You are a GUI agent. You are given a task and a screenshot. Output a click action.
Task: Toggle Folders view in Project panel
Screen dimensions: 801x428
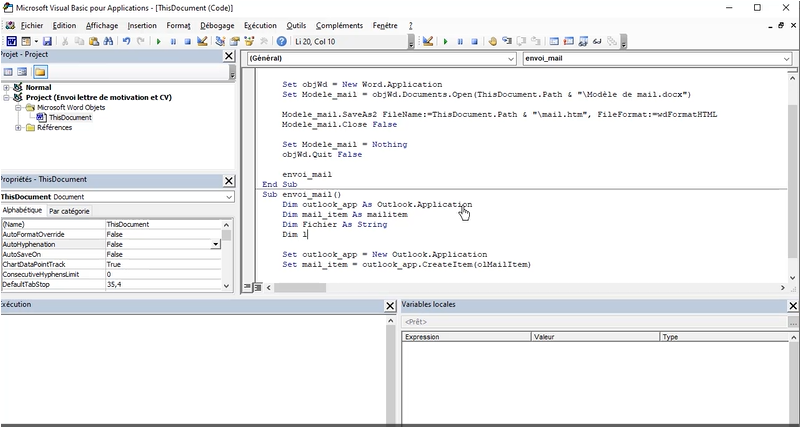click(40, 72)
